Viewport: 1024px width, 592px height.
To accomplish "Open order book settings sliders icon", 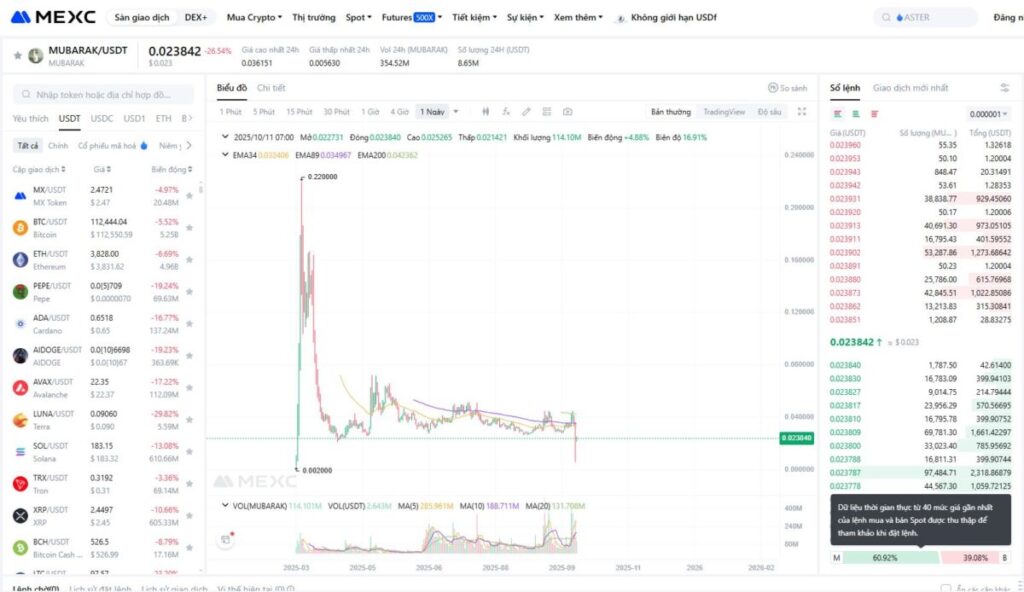I will tap(1004, 88).
